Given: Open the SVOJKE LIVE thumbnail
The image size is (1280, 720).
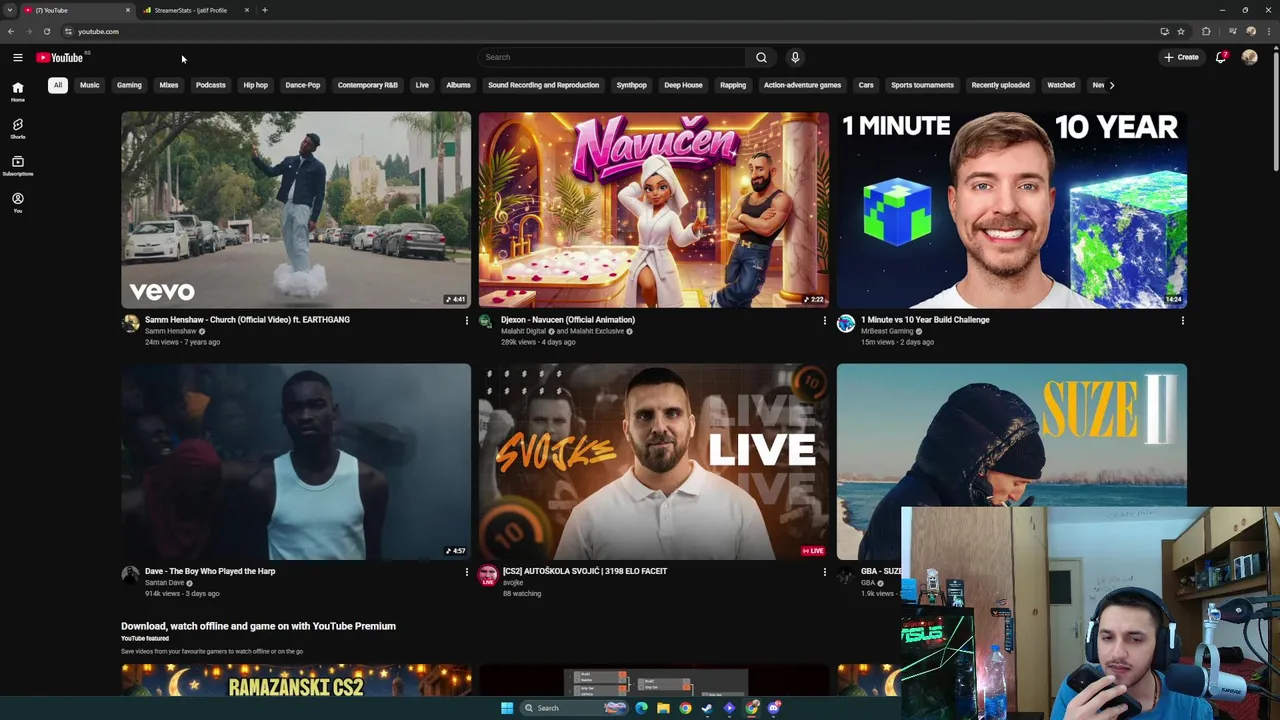Looking at the screenshot, I should (x=654, y=461).
